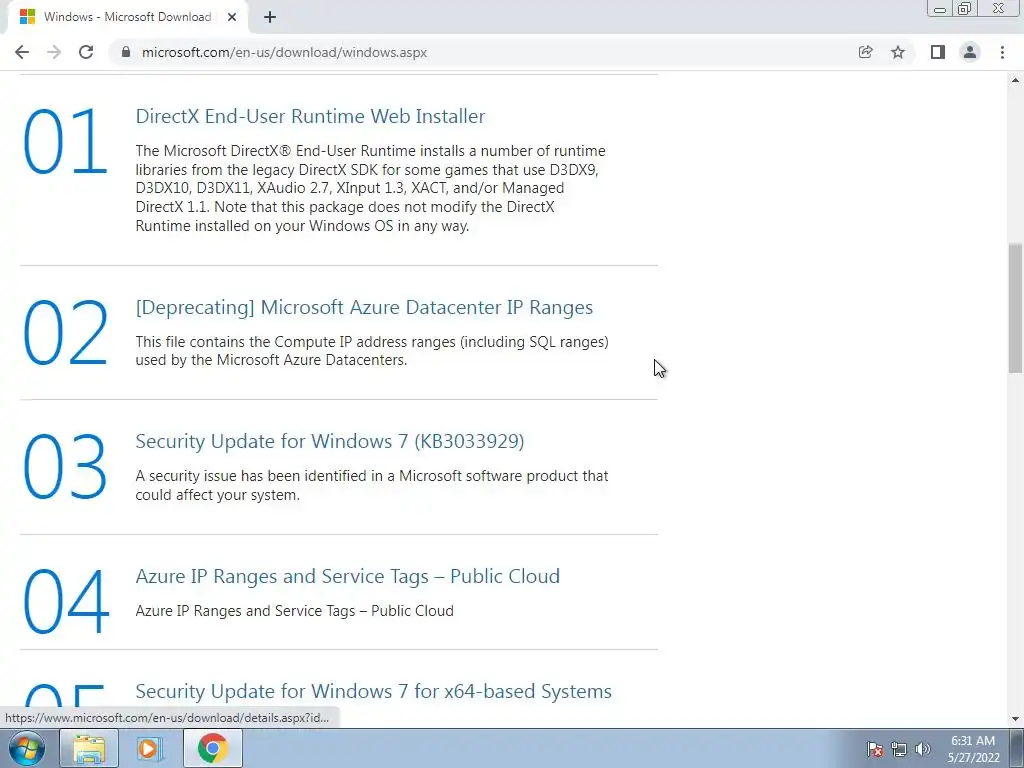Click the large 04 ranking number
The width and height of the screenshot is (1024, 768).
tap(66, 601)
